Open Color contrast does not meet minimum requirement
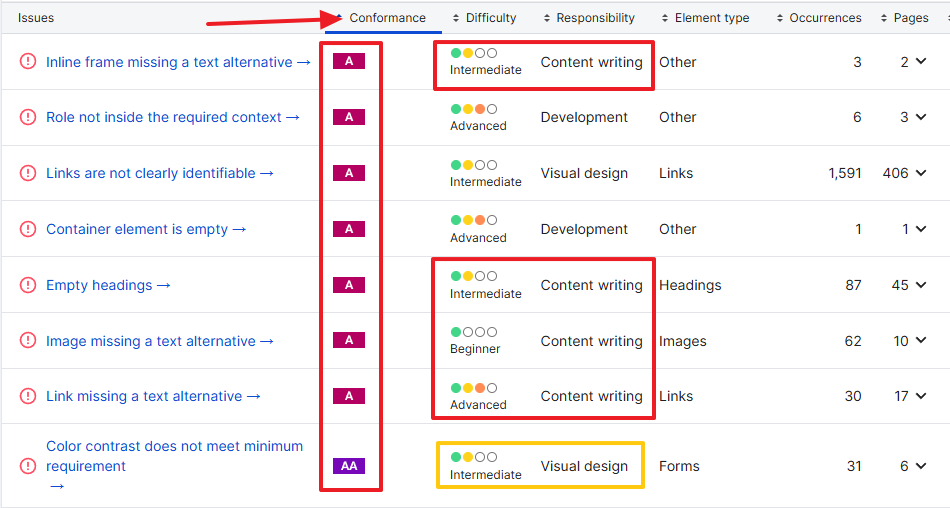 [174, 456]
